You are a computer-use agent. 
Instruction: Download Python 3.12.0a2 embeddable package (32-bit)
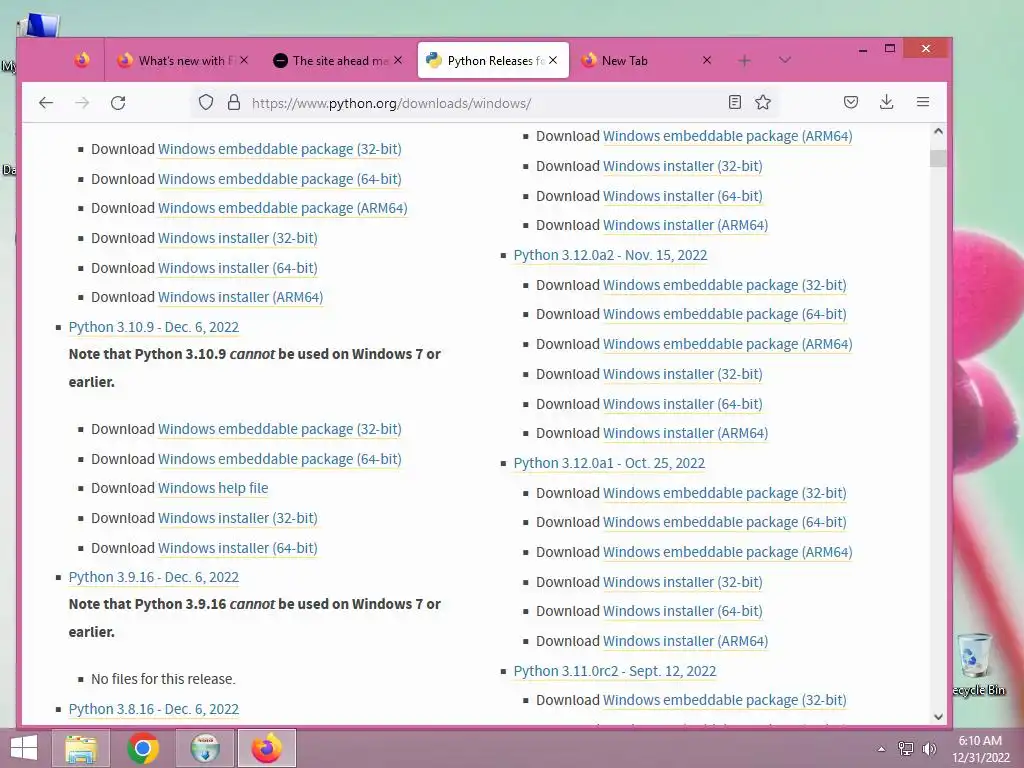724,285
